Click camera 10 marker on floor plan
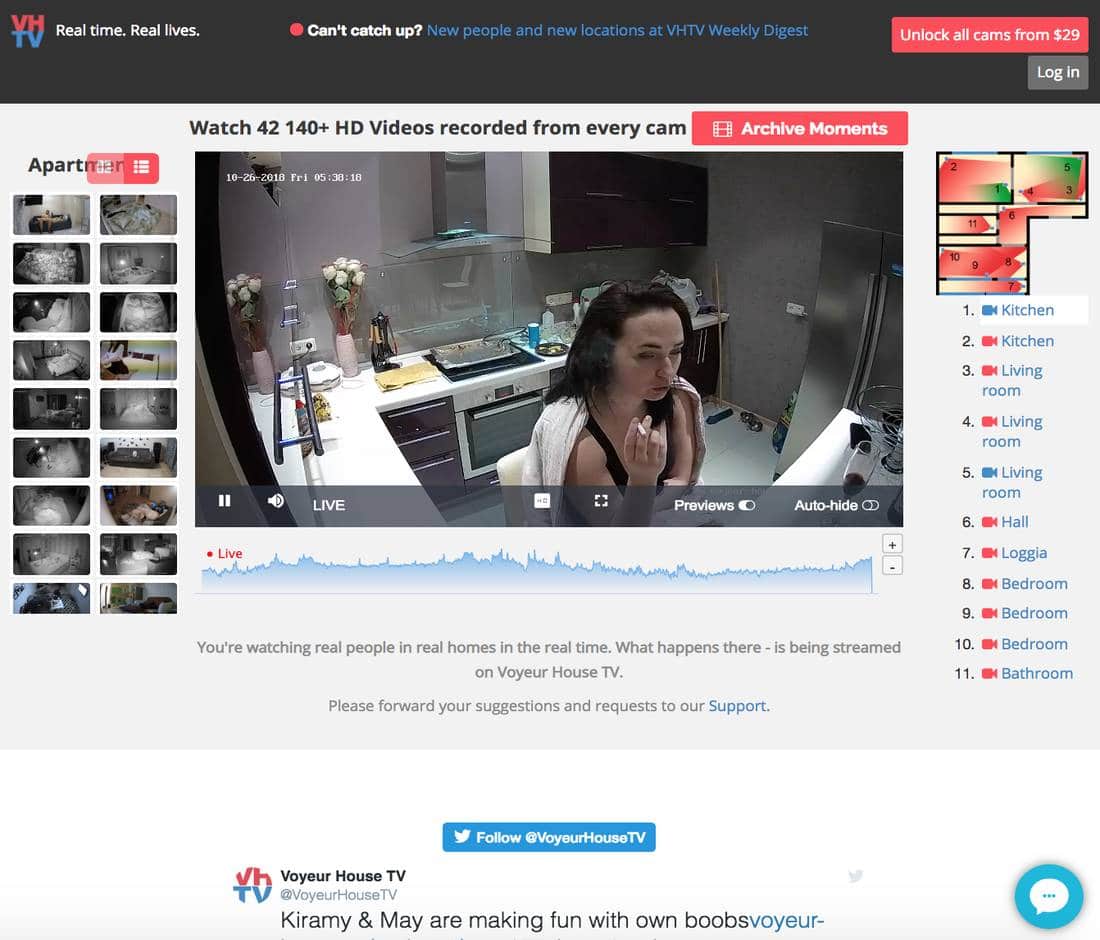Screen dimensions: 1100x940 point(954,257)
